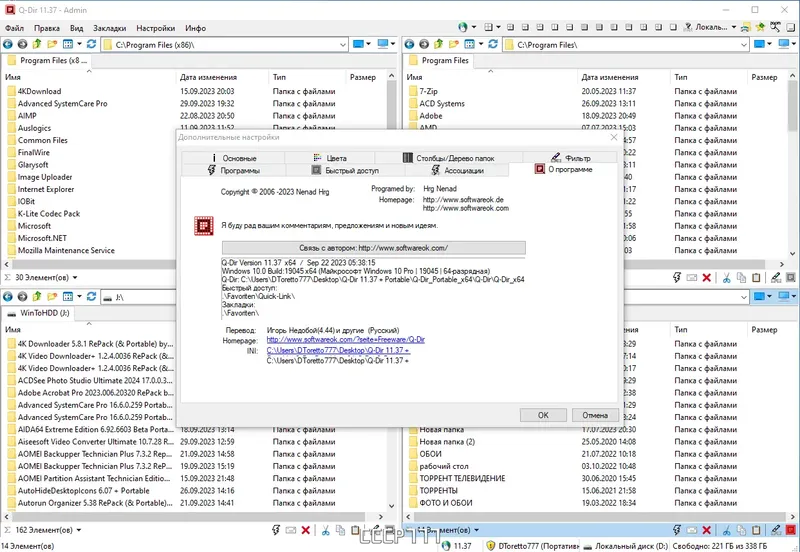This screenshot has width=800, height=552.
Task: Click Локальный диск (D:) in status bar
Action: tap(625, 546)
